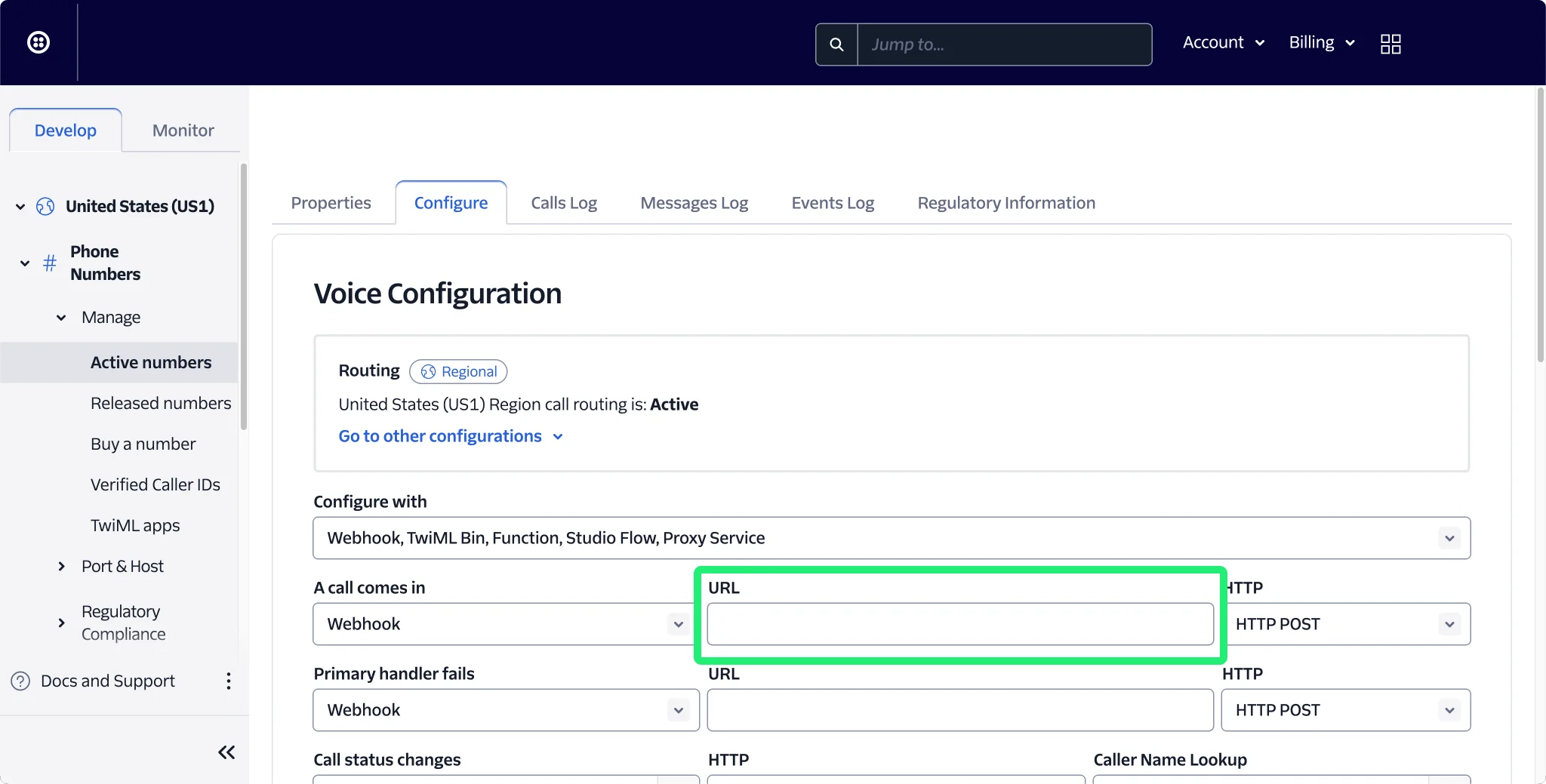Image resolution: width=1546 pixels, height=784 pixels.
Task: Click the search magnifier icon
Action: pyautogui.click(x=836, y=44)
